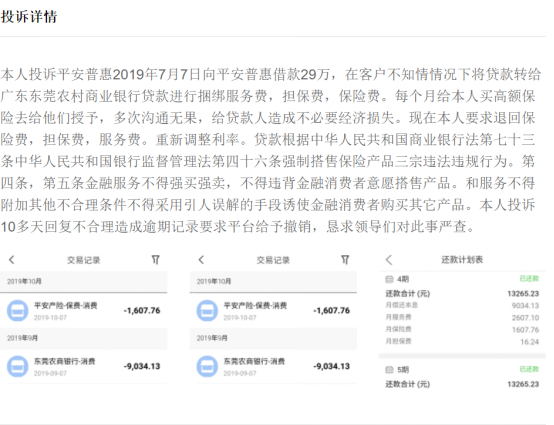Click amount -9,034.13 in left screenshot
This screenshot has width=554, height=425.
pyautogui.click(x=142, y=366)
